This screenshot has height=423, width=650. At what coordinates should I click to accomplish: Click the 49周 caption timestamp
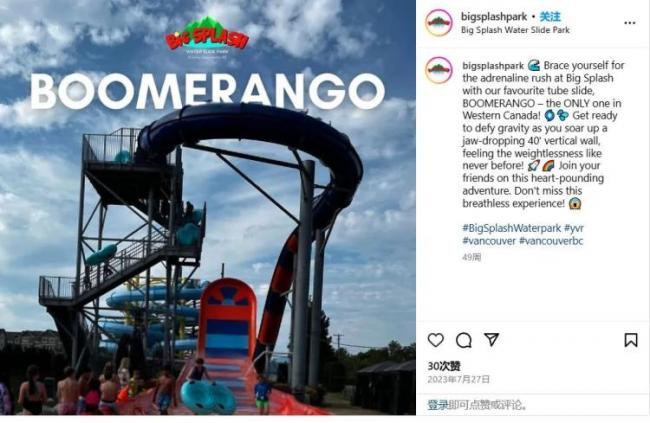pyautogui.click(x=471, y=258)
